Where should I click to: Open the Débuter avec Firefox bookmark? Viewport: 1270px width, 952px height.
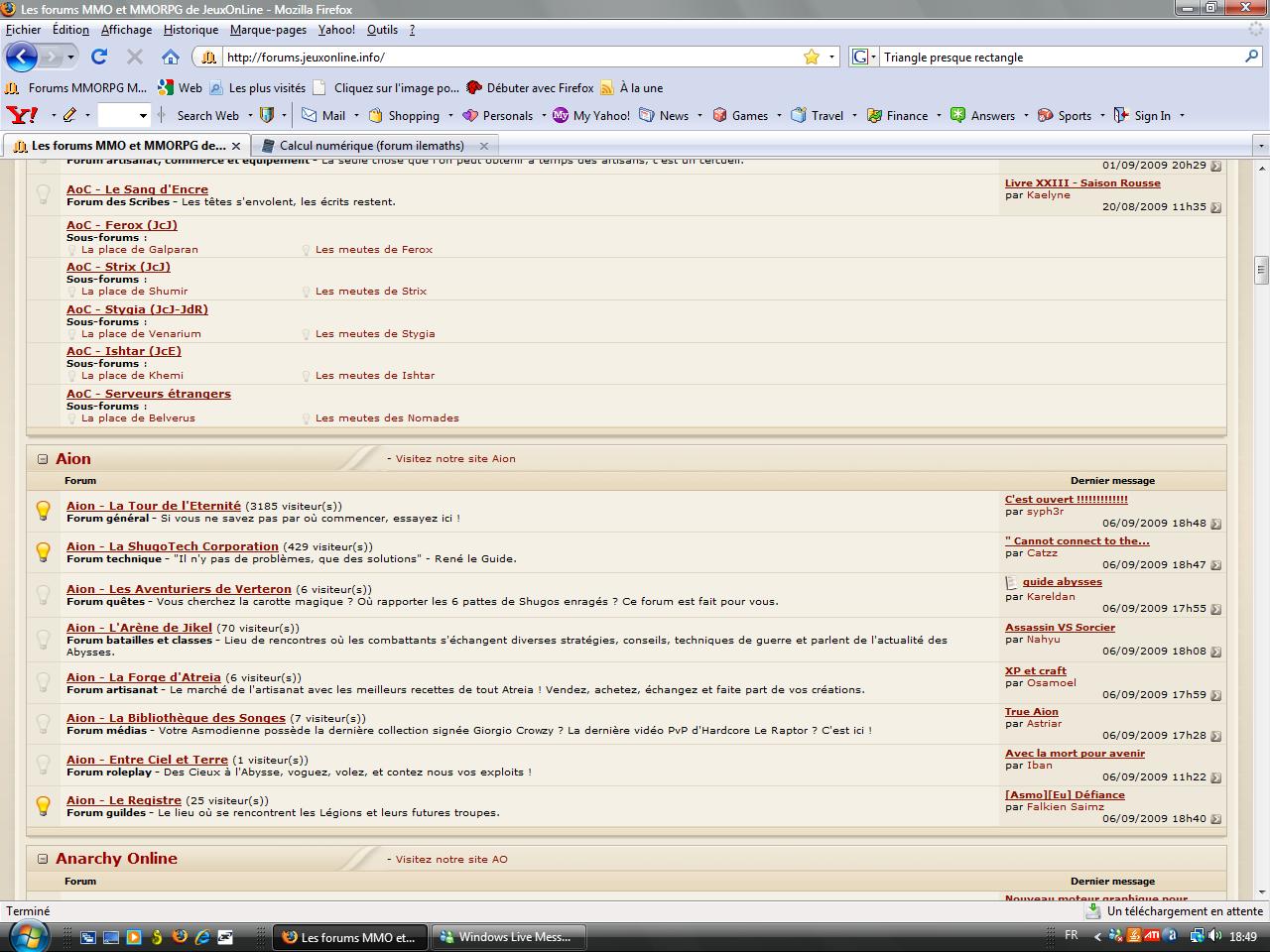530,87
